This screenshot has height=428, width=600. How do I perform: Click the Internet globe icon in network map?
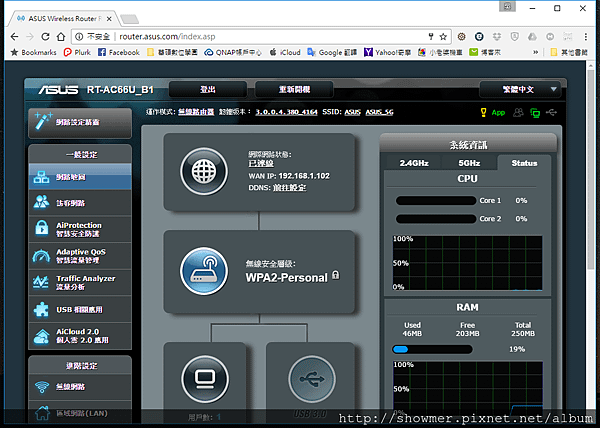point(204,171)
